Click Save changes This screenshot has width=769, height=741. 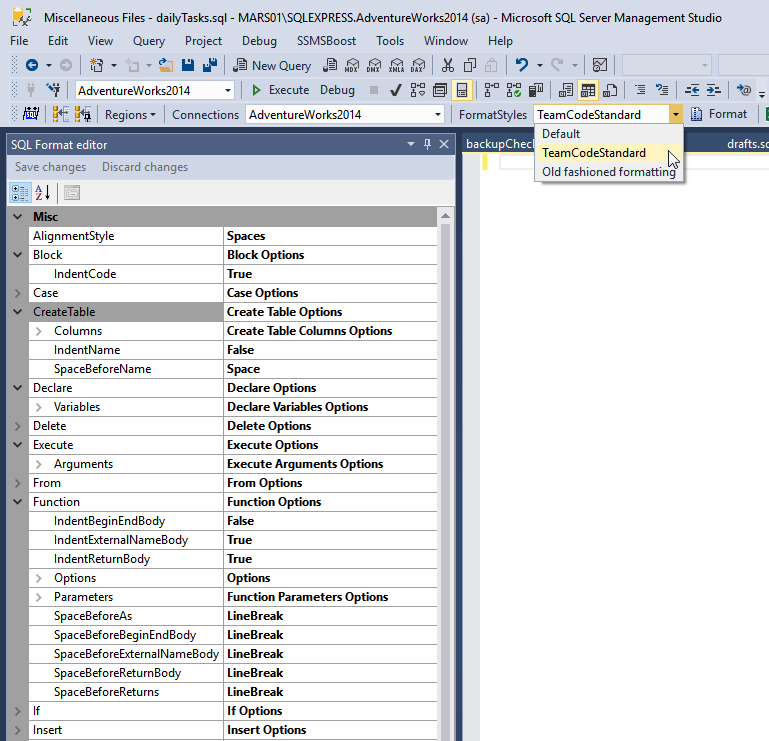51,167
